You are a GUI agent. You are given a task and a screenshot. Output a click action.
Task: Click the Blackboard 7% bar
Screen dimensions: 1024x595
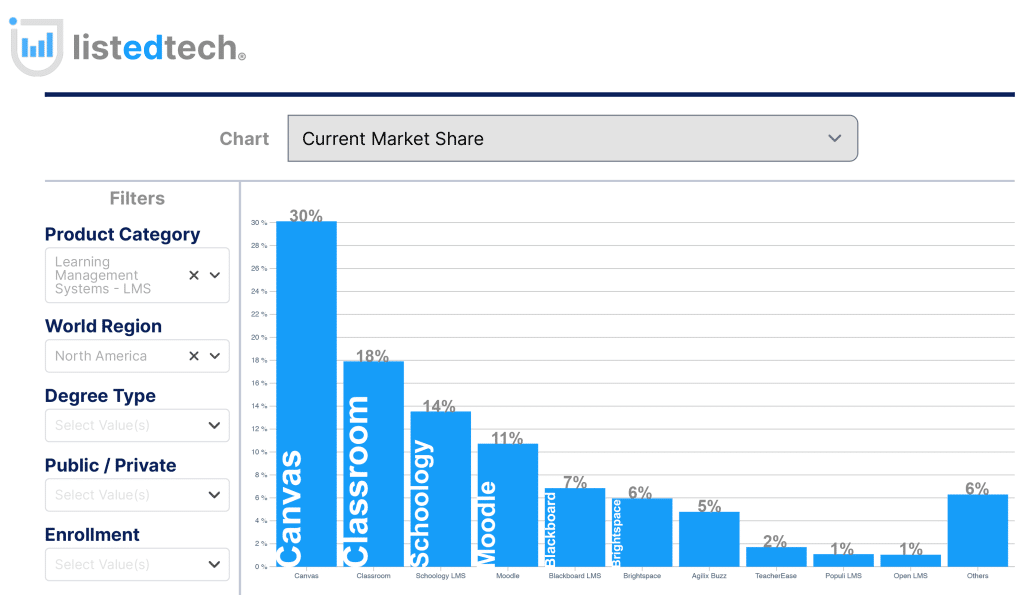coord(575,527)
